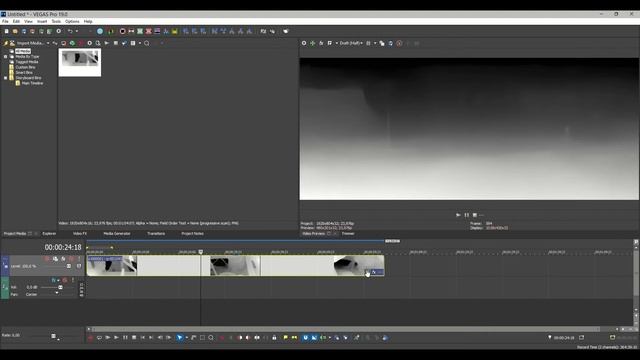Save preview snapshot to file
Image resolution: width=640 pixels, height=360 pixels.
pos(391,43)
